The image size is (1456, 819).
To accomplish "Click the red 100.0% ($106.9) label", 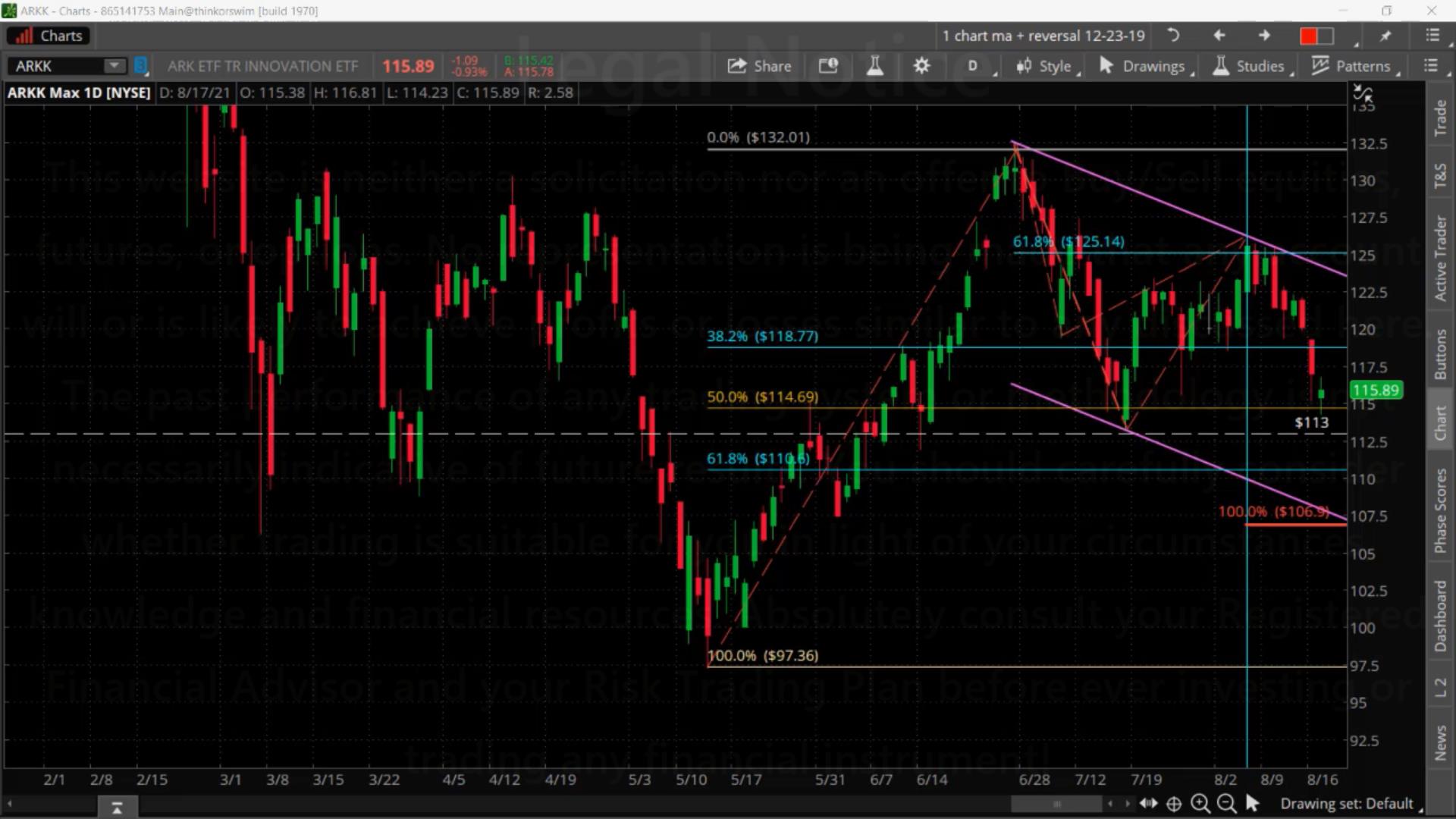I will (1273, 511).
